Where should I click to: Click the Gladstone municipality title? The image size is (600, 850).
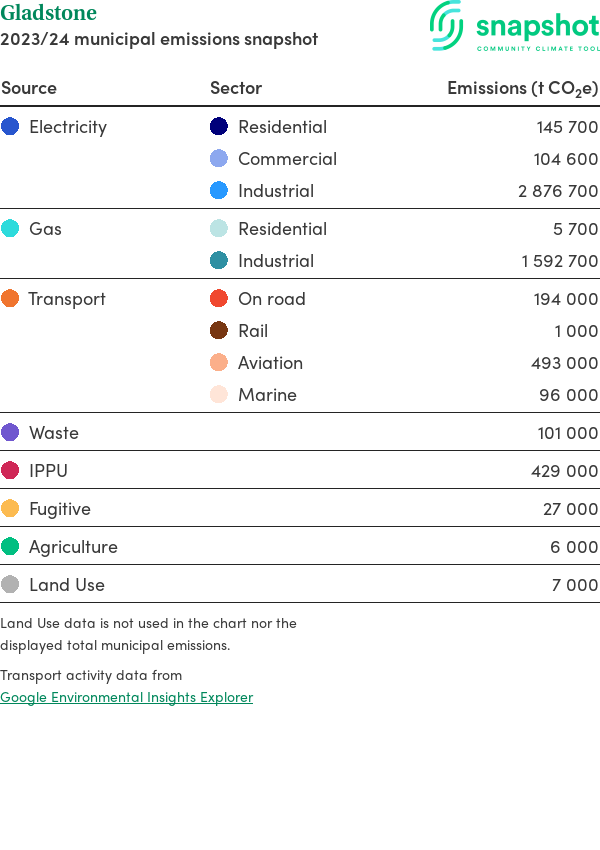(x=49, y=13)
